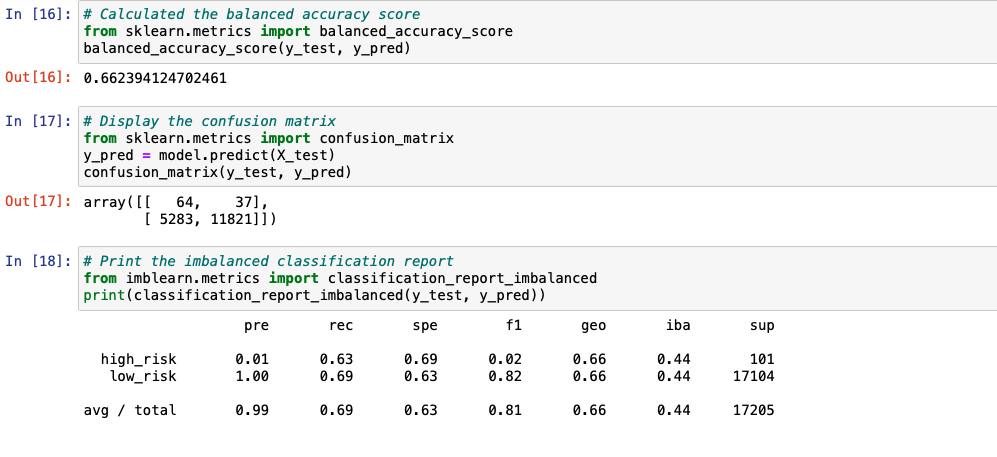Click the In [18] prompt label
The image size is (997, 457).
coord(38,261)
